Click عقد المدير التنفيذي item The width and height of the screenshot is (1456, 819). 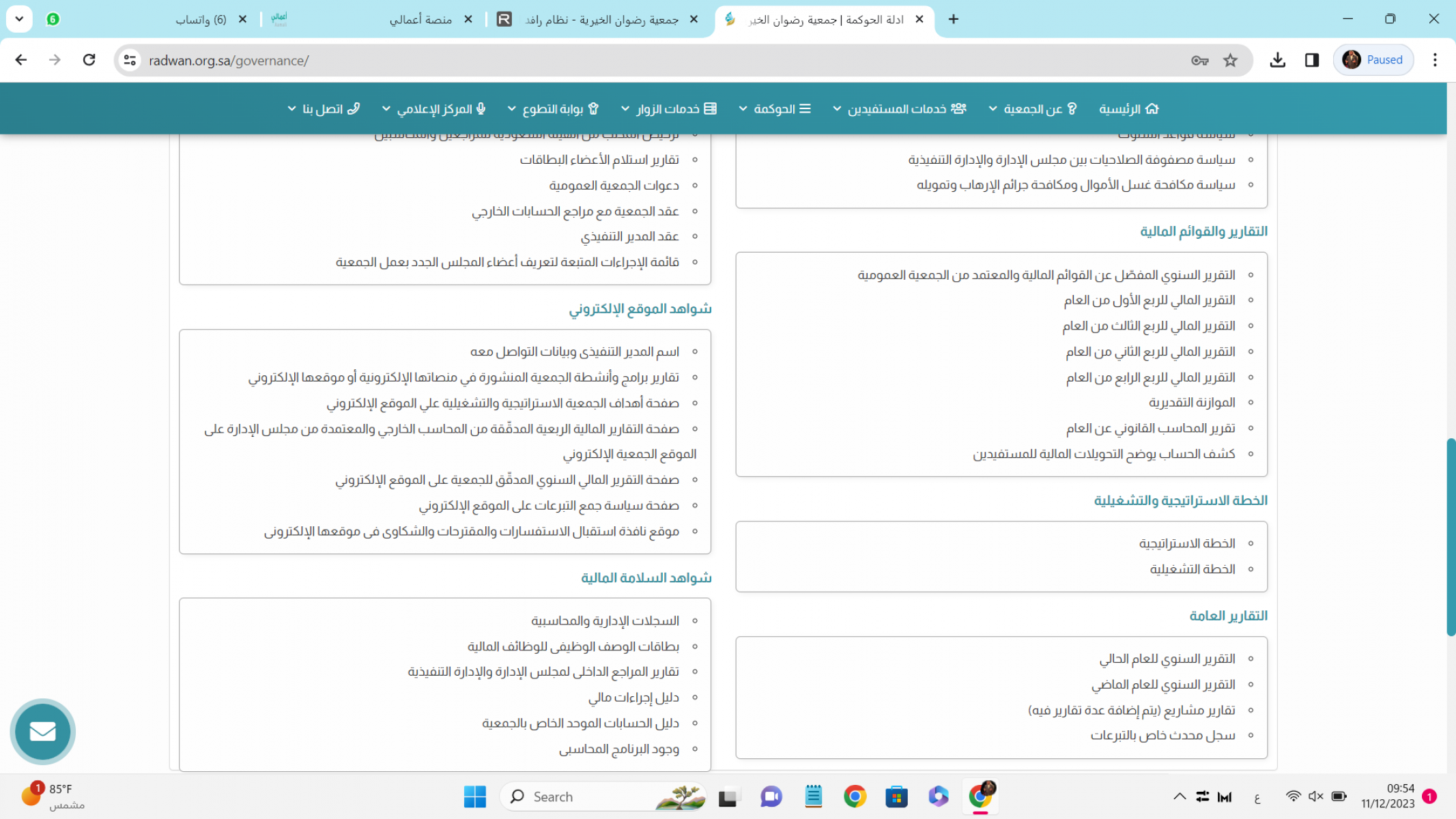(629, 236)
